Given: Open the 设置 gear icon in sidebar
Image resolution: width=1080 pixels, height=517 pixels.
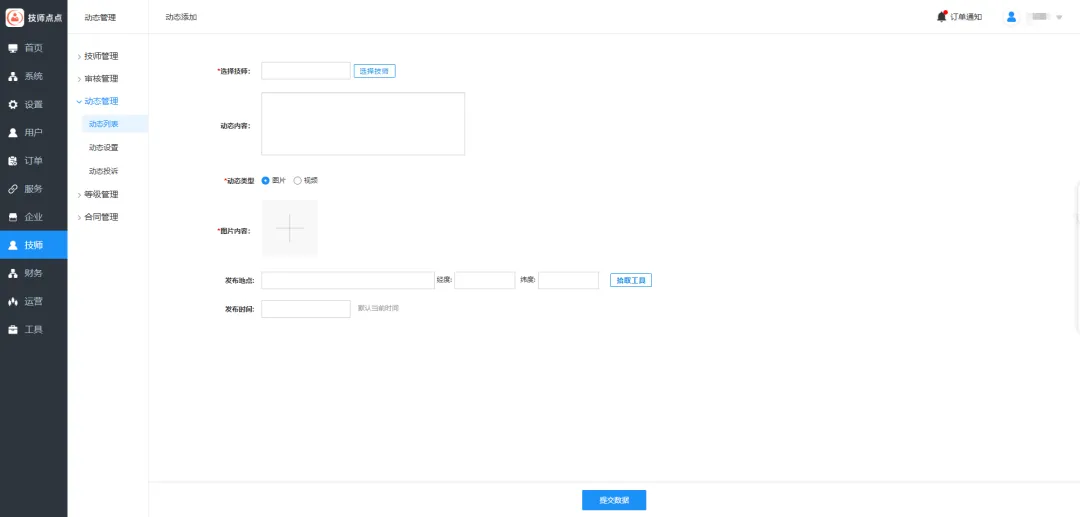Looking at the screenshot, I should pos(13,104).
